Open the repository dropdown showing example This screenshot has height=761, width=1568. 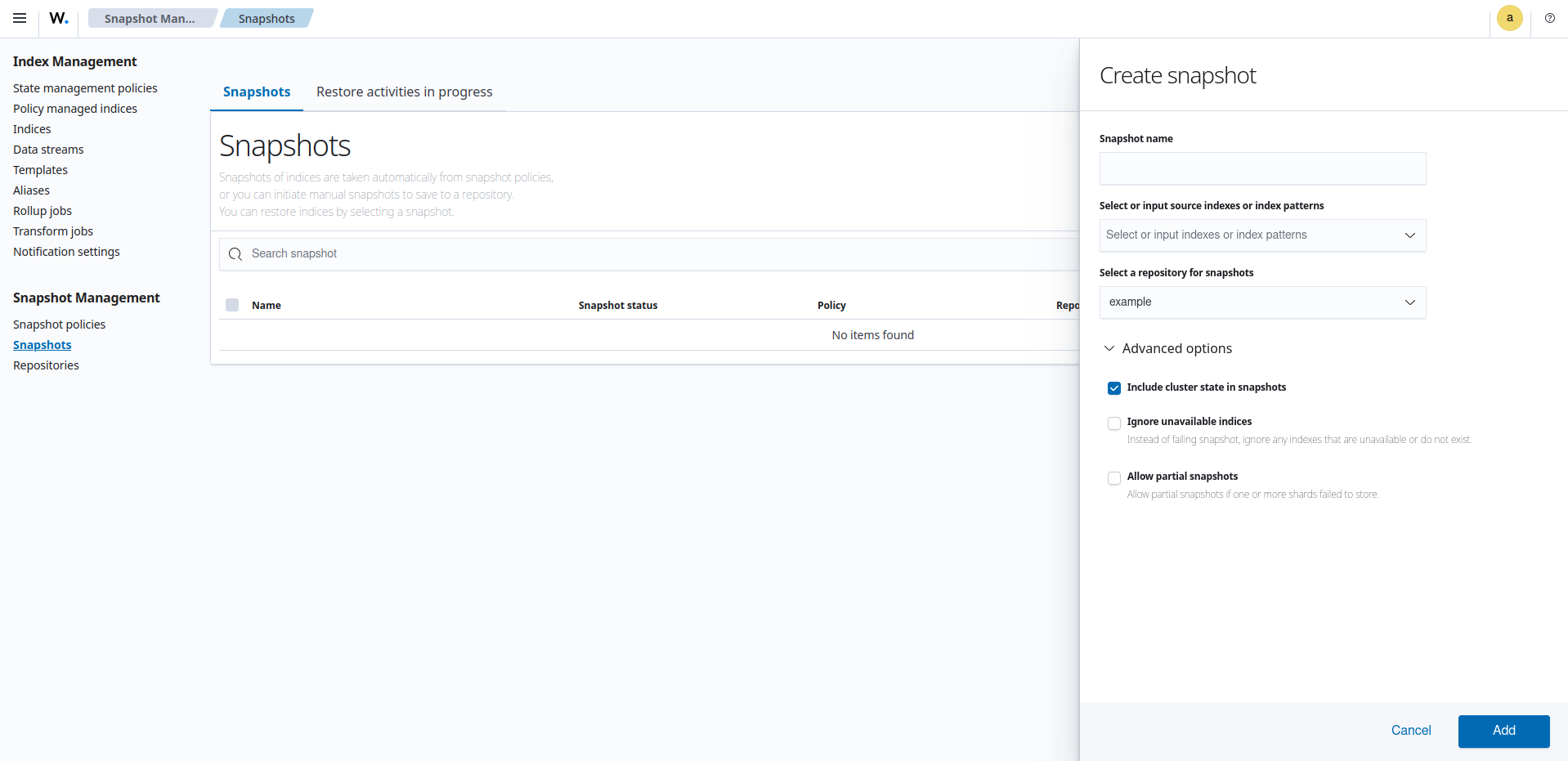[x=1261, y=302]
